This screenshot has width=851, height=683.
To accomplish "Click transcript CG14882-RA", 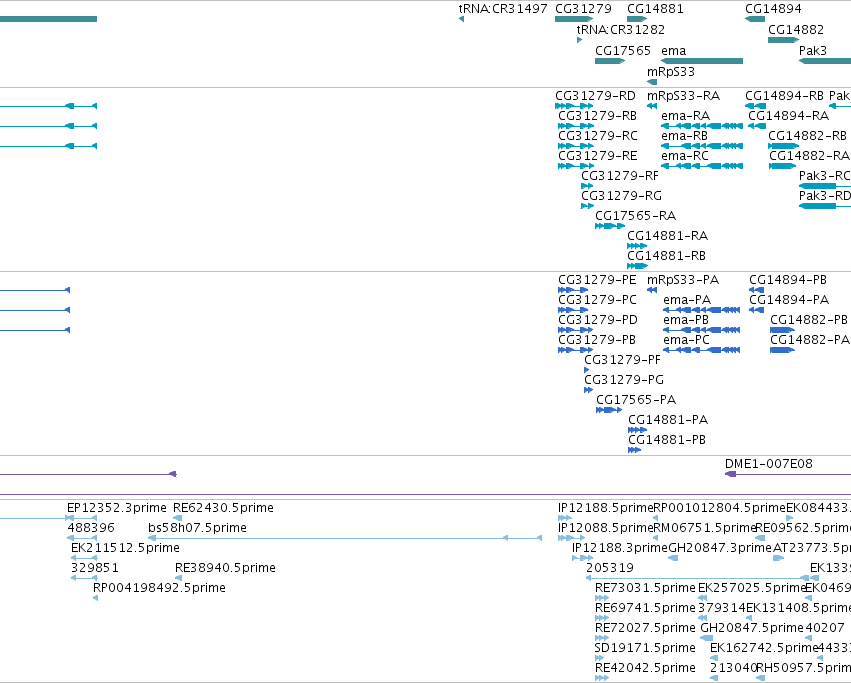I will [x=809, y=156].
